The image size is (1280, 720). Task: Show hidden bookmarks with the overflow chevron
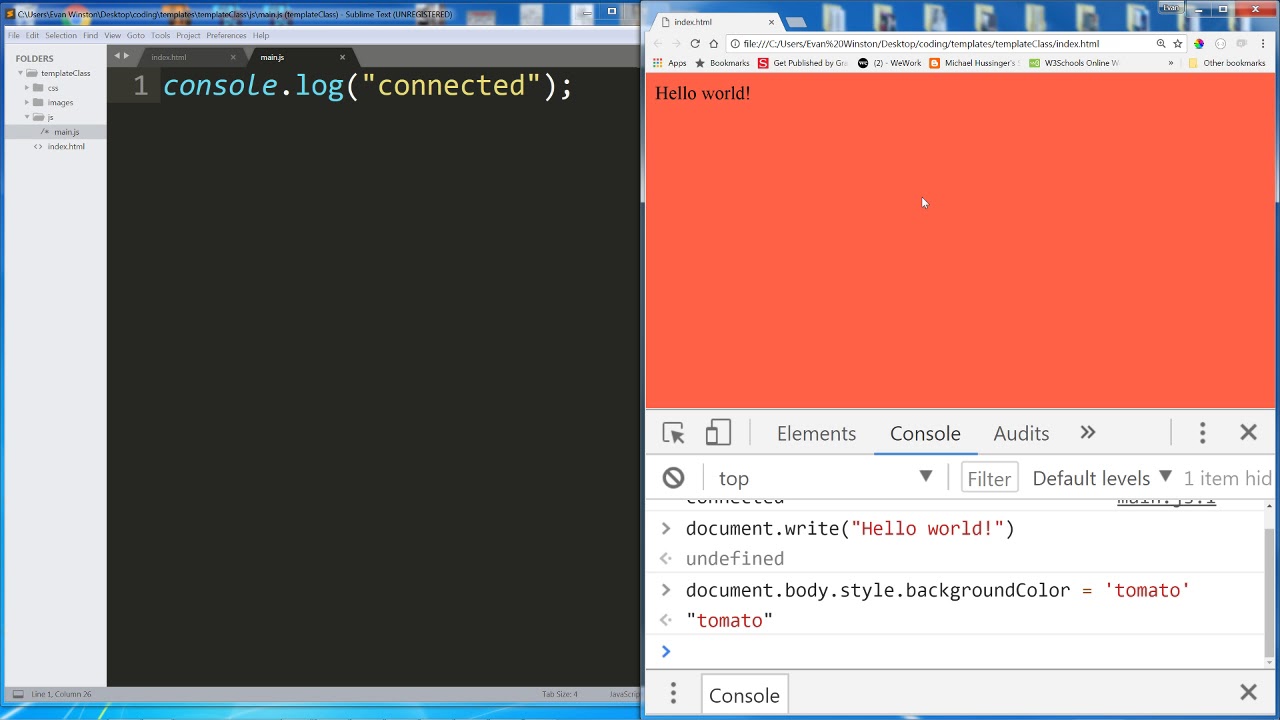click(x=1171, y=63)
